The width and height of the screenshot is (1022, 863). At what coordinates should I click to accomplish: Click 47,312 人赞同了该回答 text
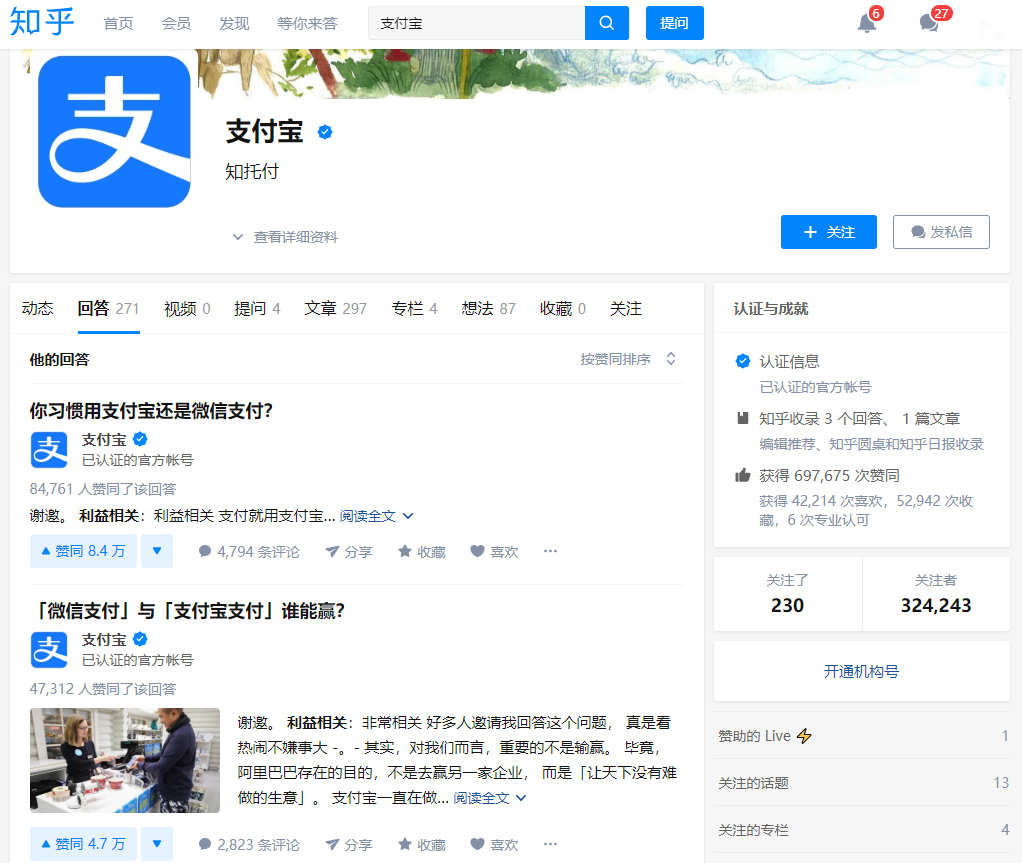click(x=103, y=689)
